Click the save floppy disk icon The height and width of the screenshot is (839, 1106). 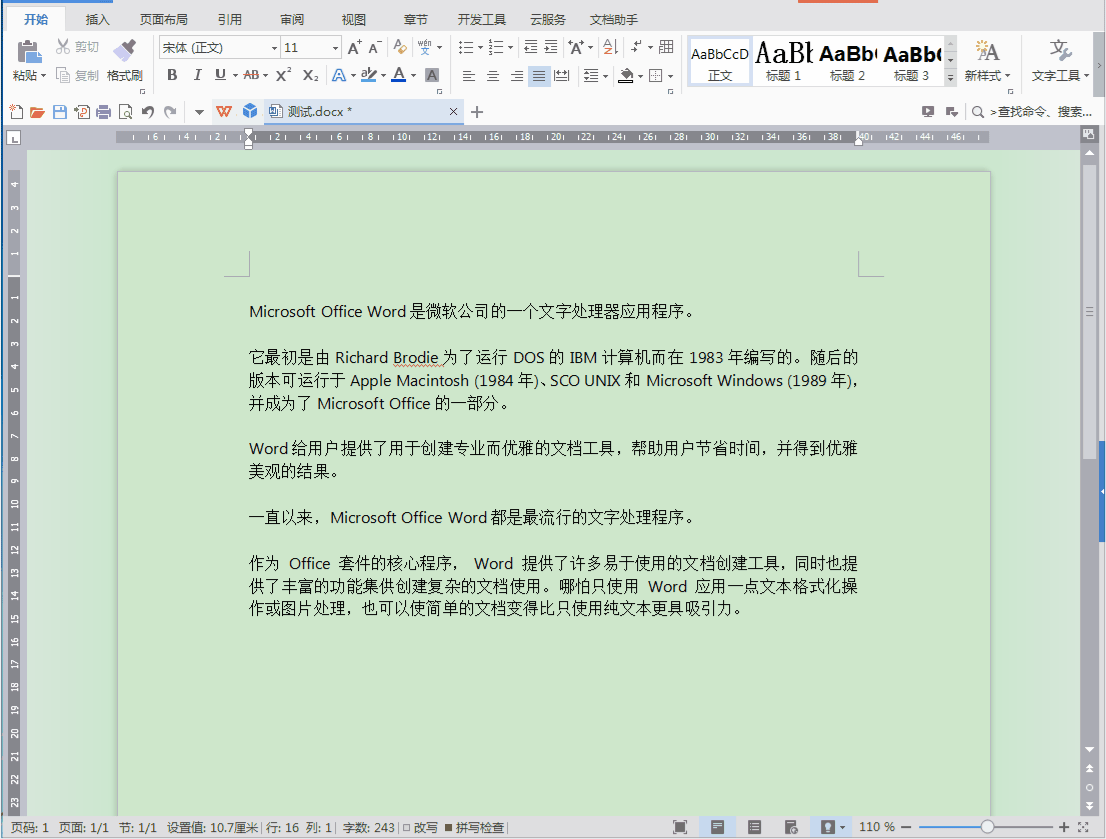60,111
